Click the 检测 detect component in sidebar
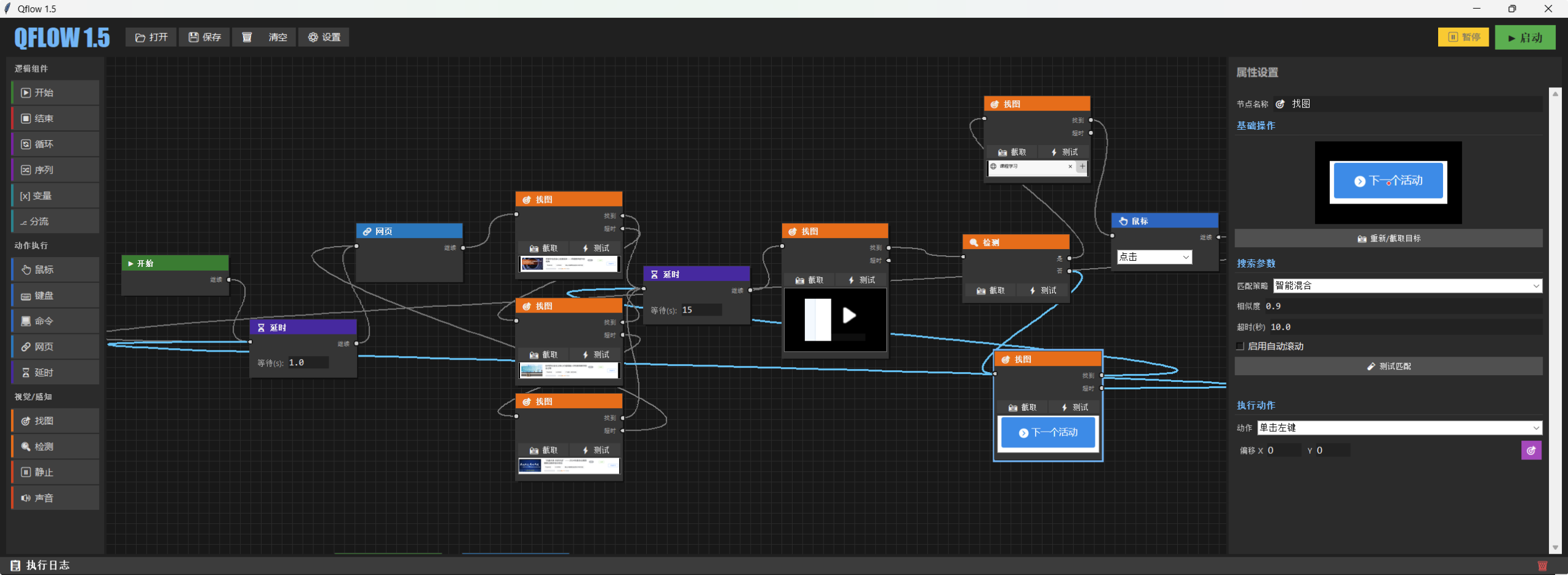The width and height of the screenshot is (1568, 575). 55,446
